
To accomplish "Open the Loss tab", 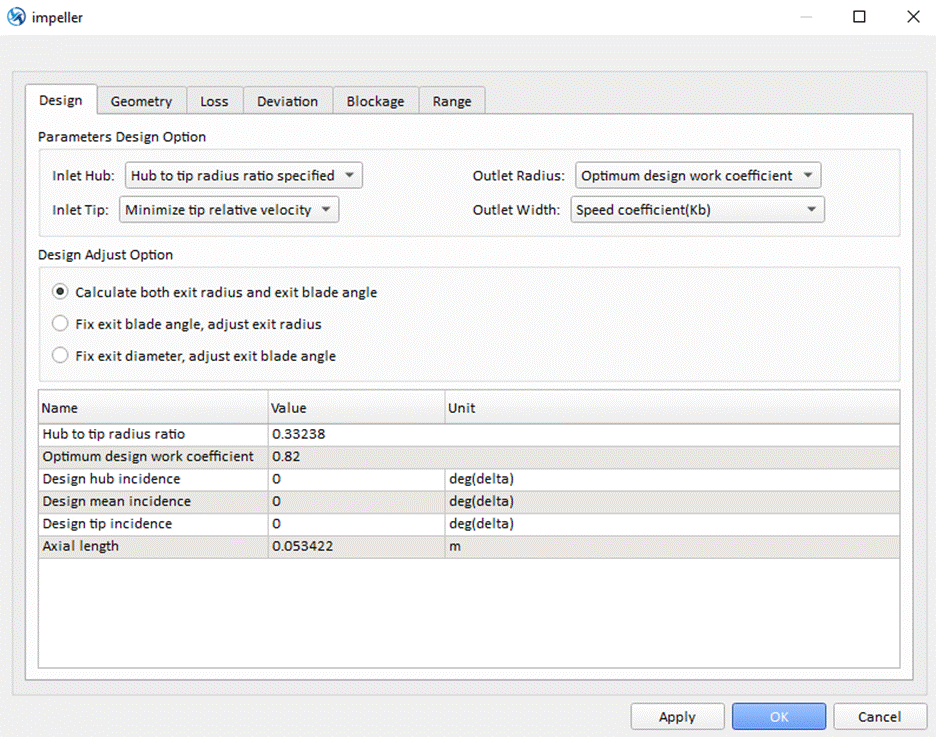I will pos(214,101).
